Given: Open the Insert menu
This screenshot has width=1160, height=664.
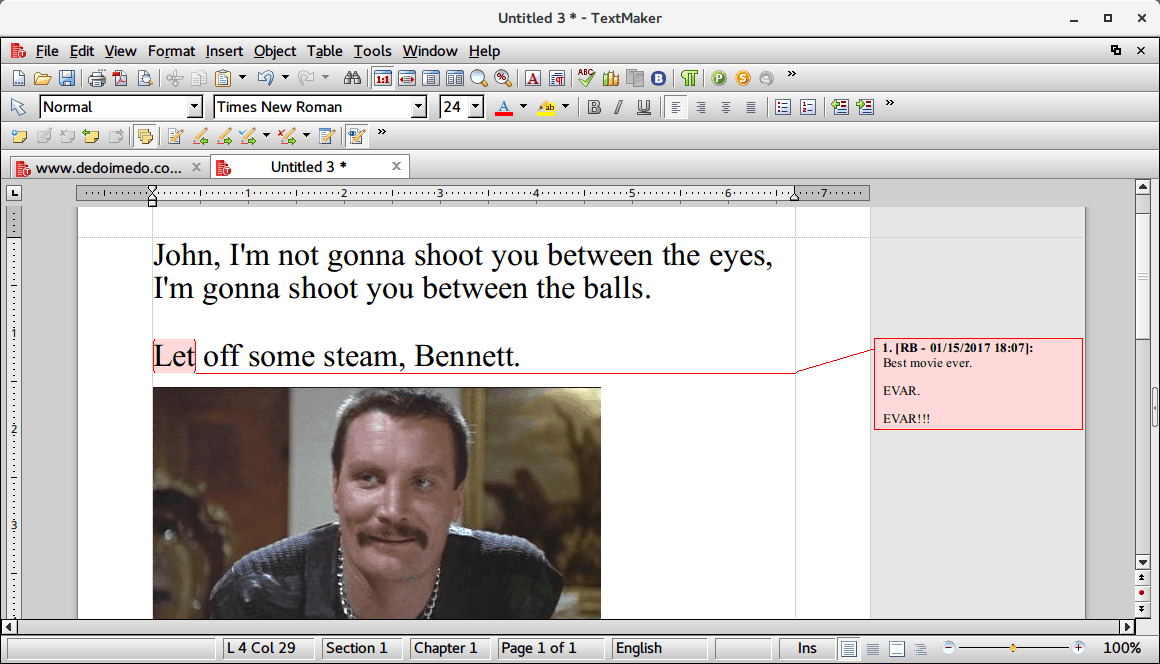Looking at the screenshot, I should [224, 51].
